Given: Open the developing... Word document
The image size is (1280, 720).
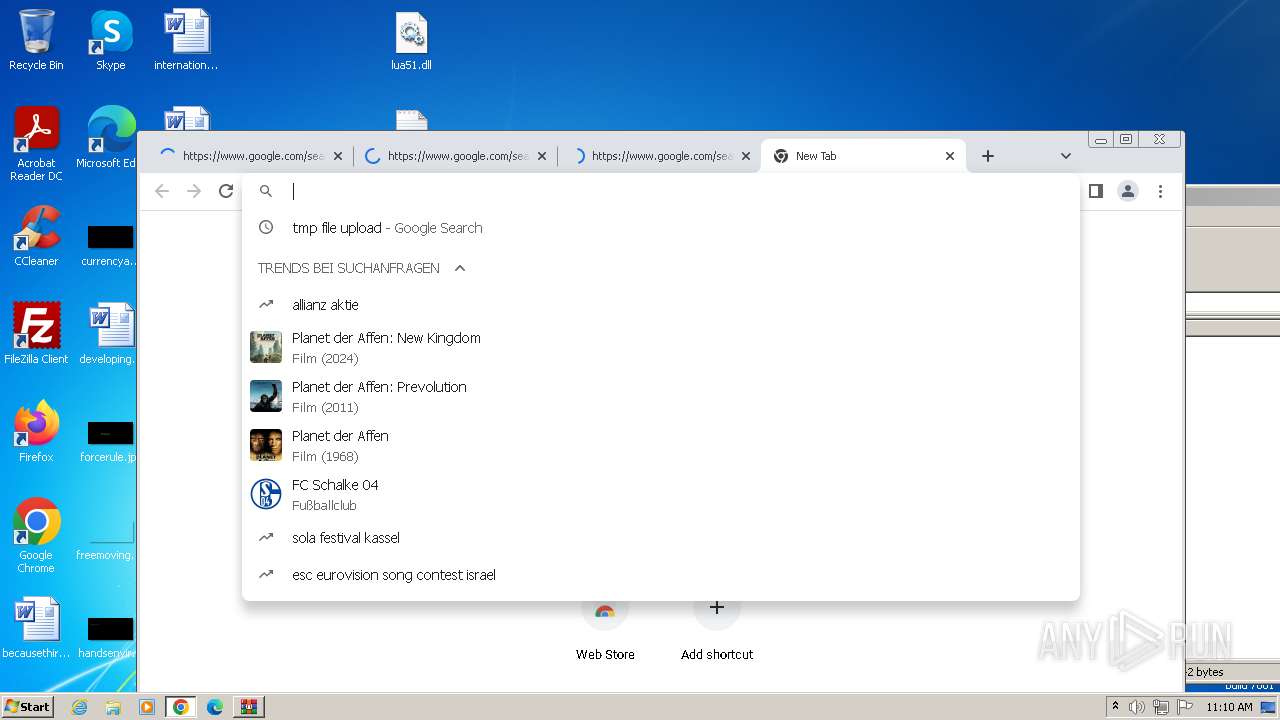Looking at the screenshot, I should coord(110,334).
